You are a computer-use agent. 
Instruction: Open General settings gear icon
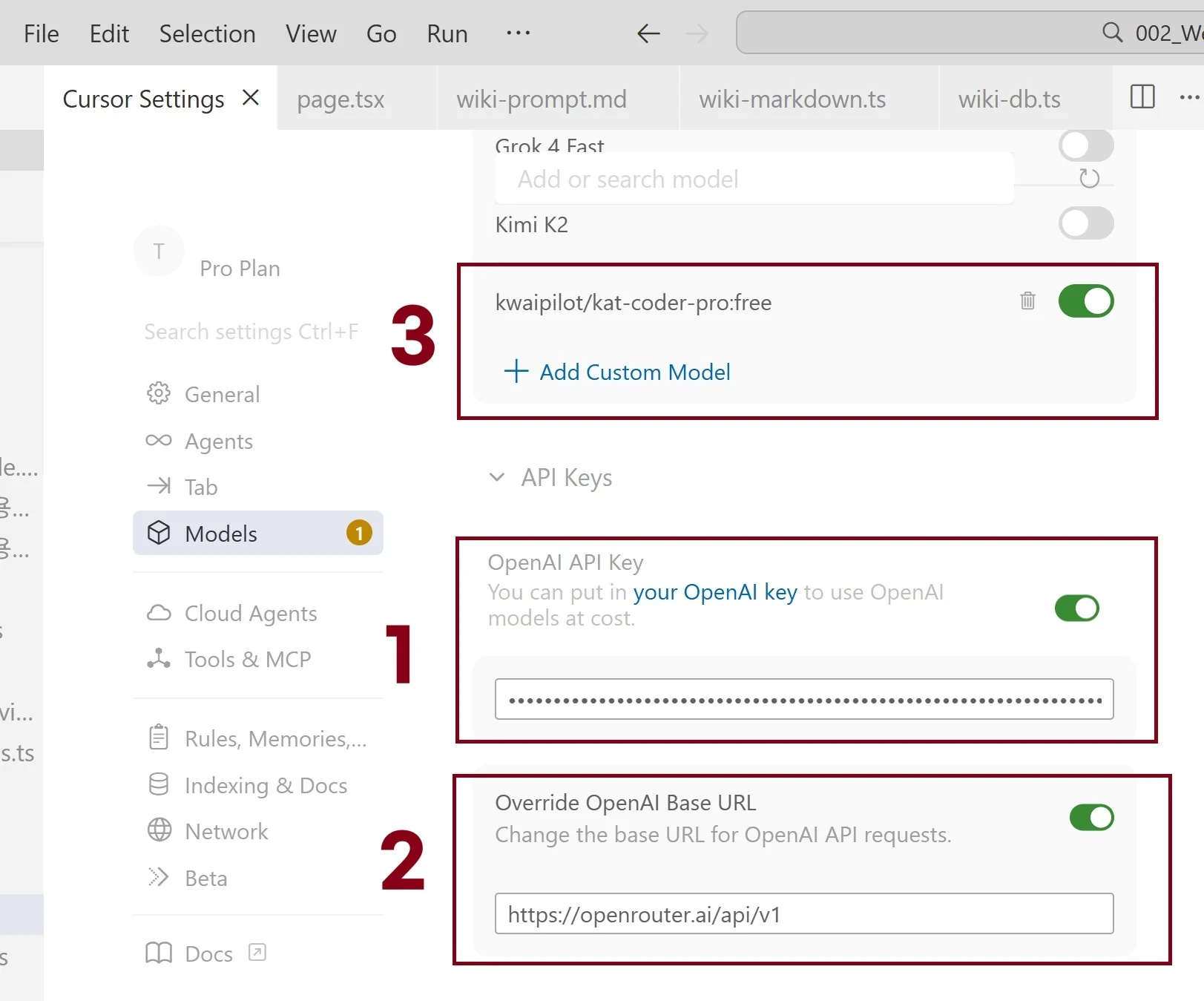[159, 393]
